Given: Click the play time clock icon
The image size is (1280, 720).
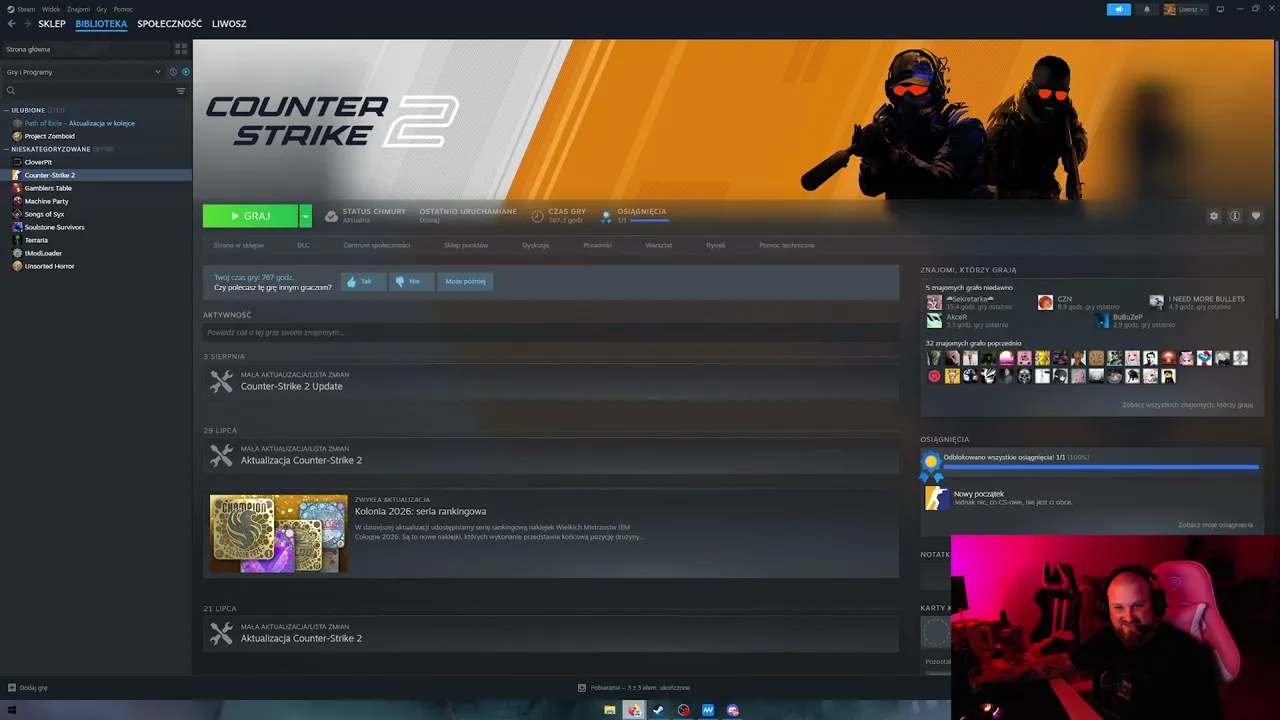Looking at the screenshot, I should [538, 216].
